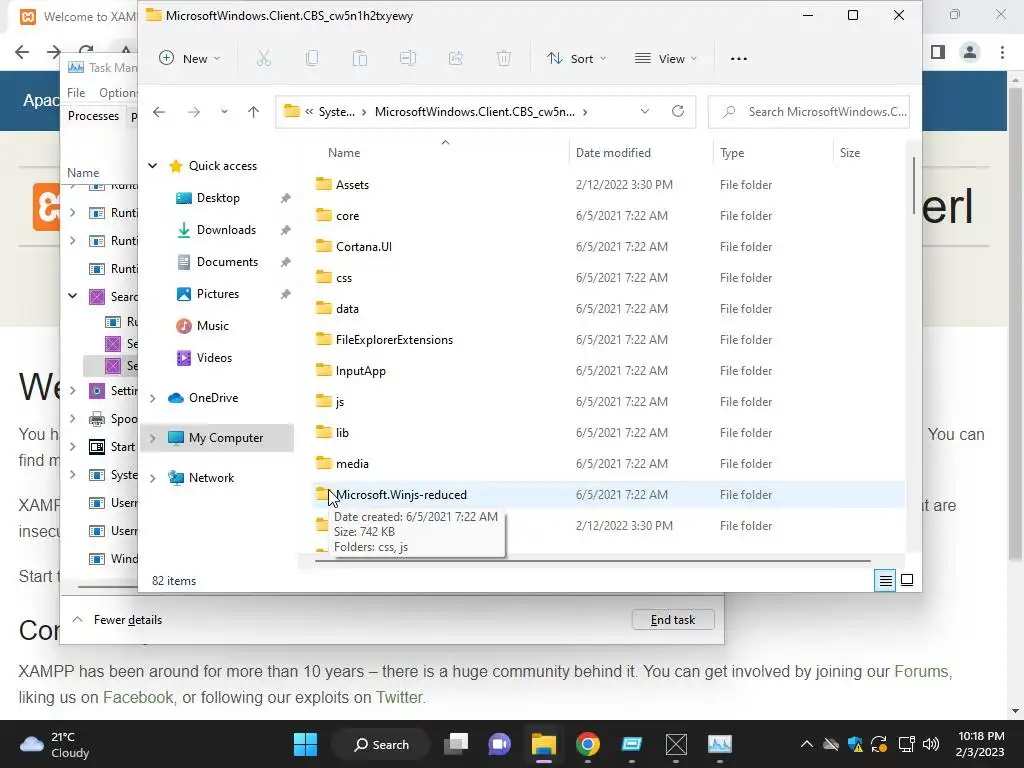
Task: Select the Assets folder icon
Action: tap(323, 184)
